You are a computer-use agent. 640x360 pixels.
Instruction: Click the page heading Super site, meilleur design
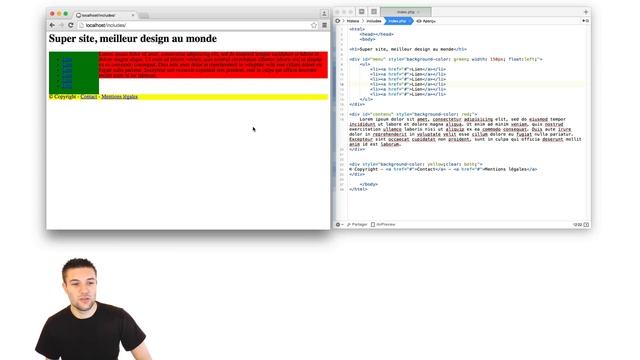pos(133,38)
